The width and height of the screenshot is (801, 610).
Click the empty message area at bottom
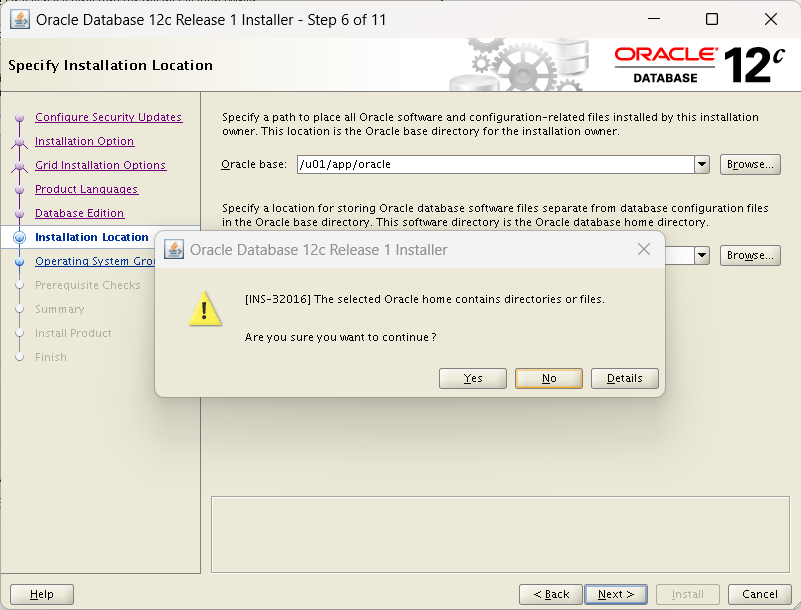click(x=500, y=534)
